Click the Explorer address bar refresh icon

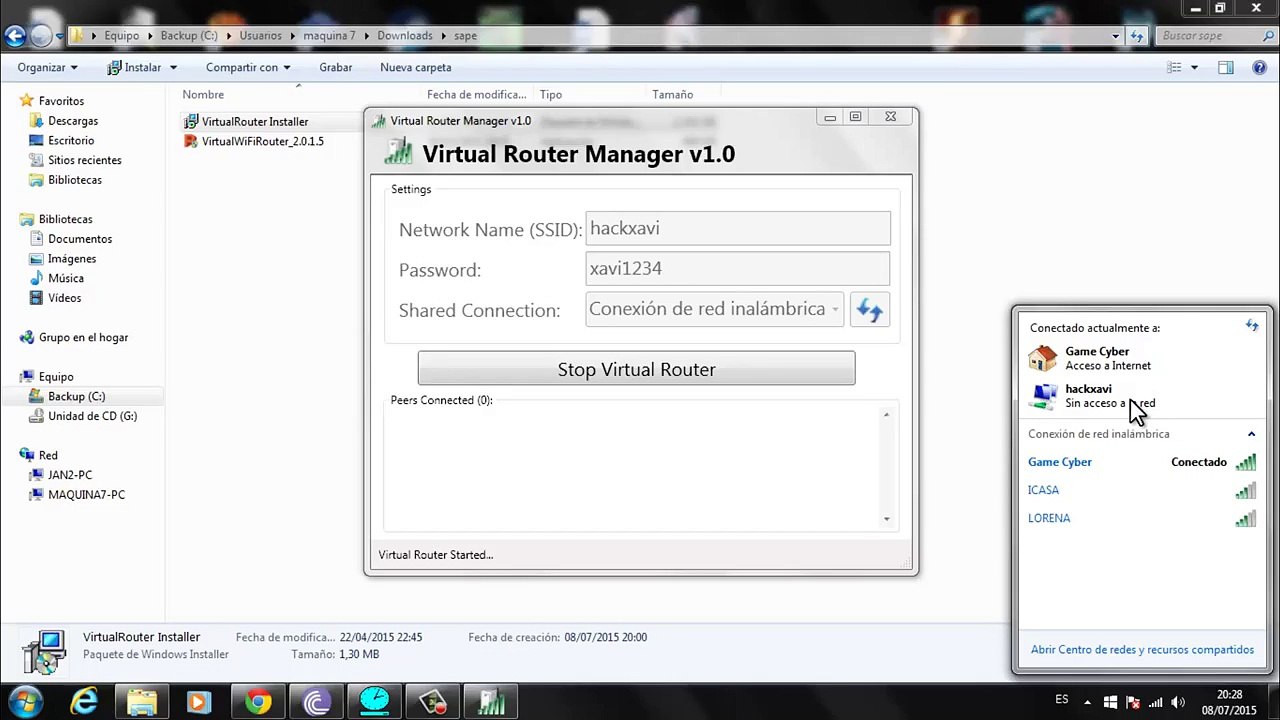tap(1137, 36)
